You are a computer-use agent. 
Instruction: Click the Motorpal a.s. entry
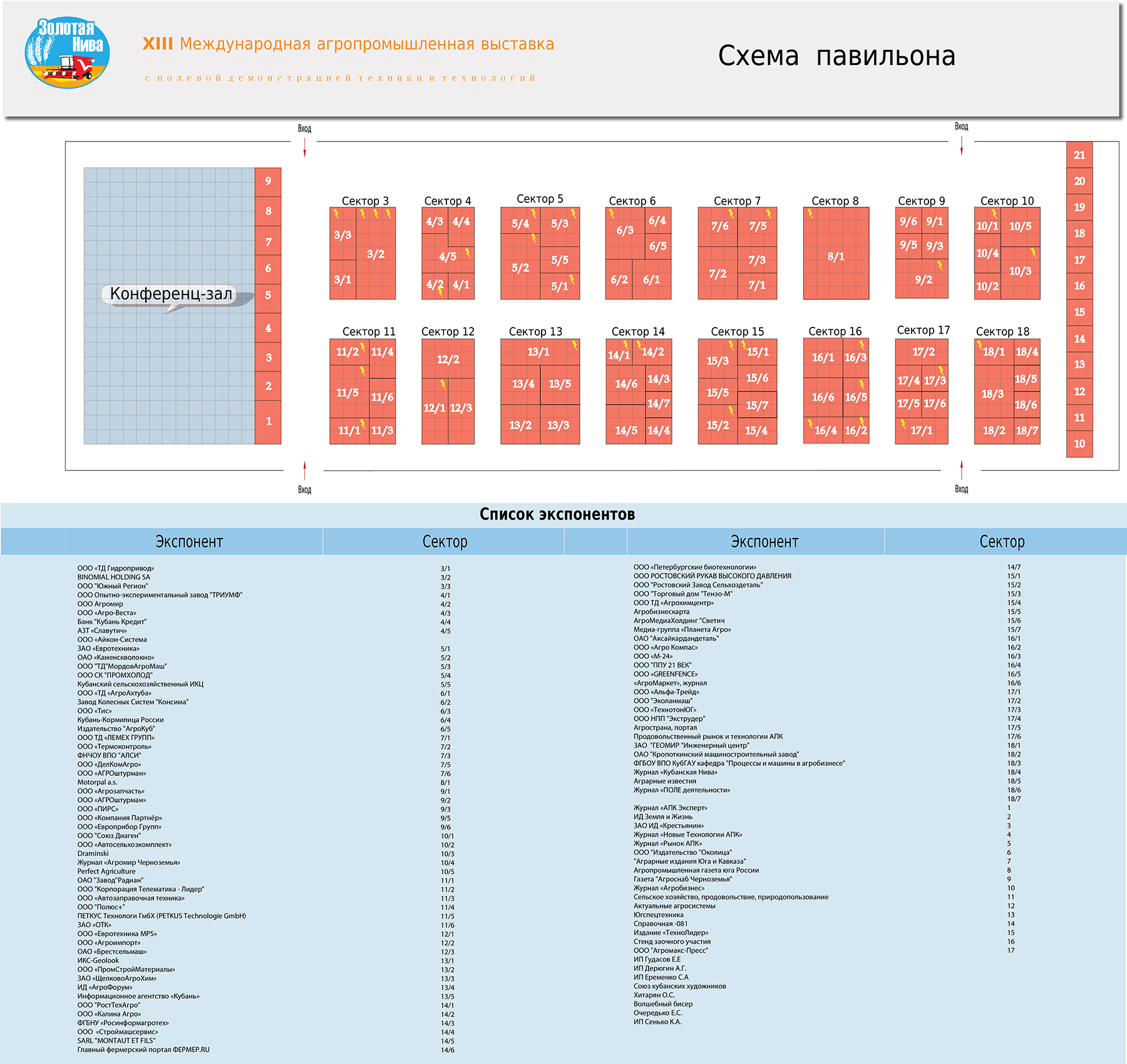pos(97,782)
